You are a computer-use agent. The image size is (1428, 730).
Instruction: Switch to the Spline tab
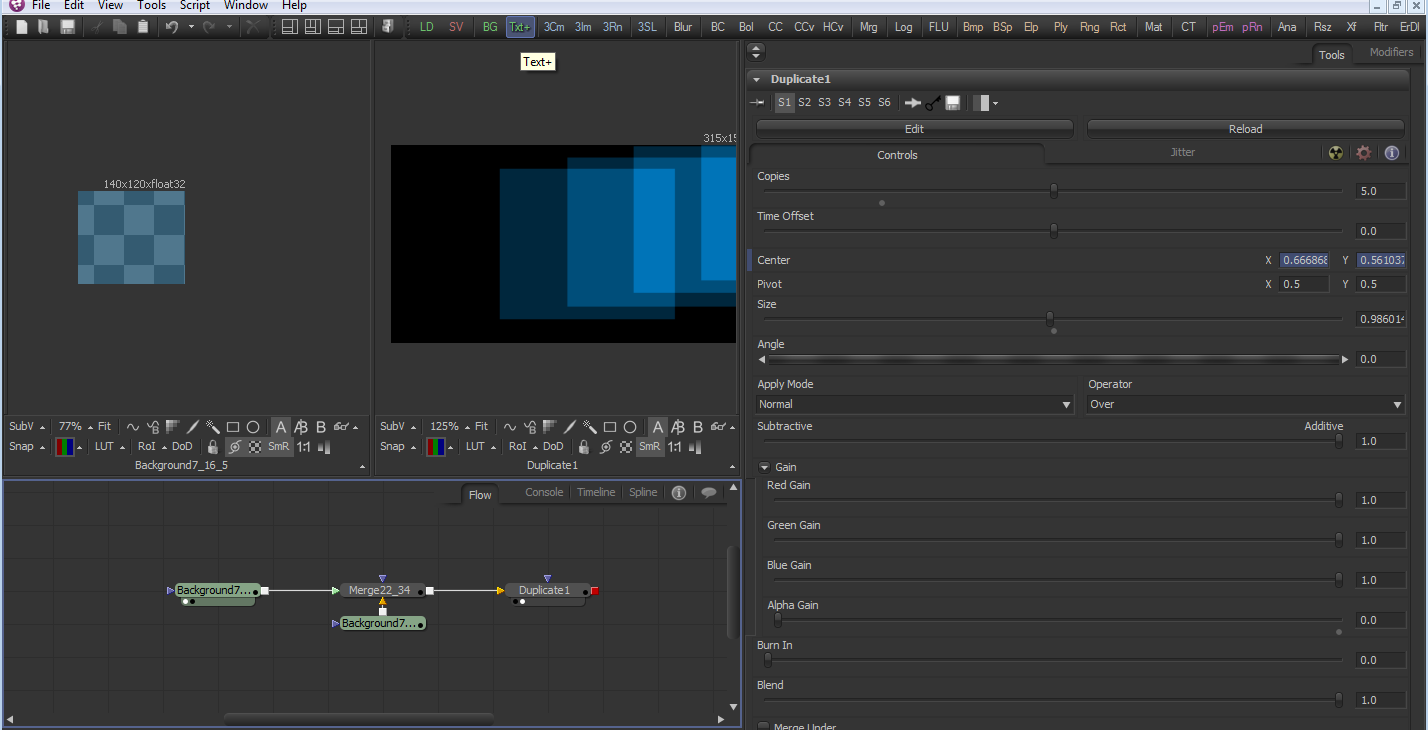tap(643, 493)
